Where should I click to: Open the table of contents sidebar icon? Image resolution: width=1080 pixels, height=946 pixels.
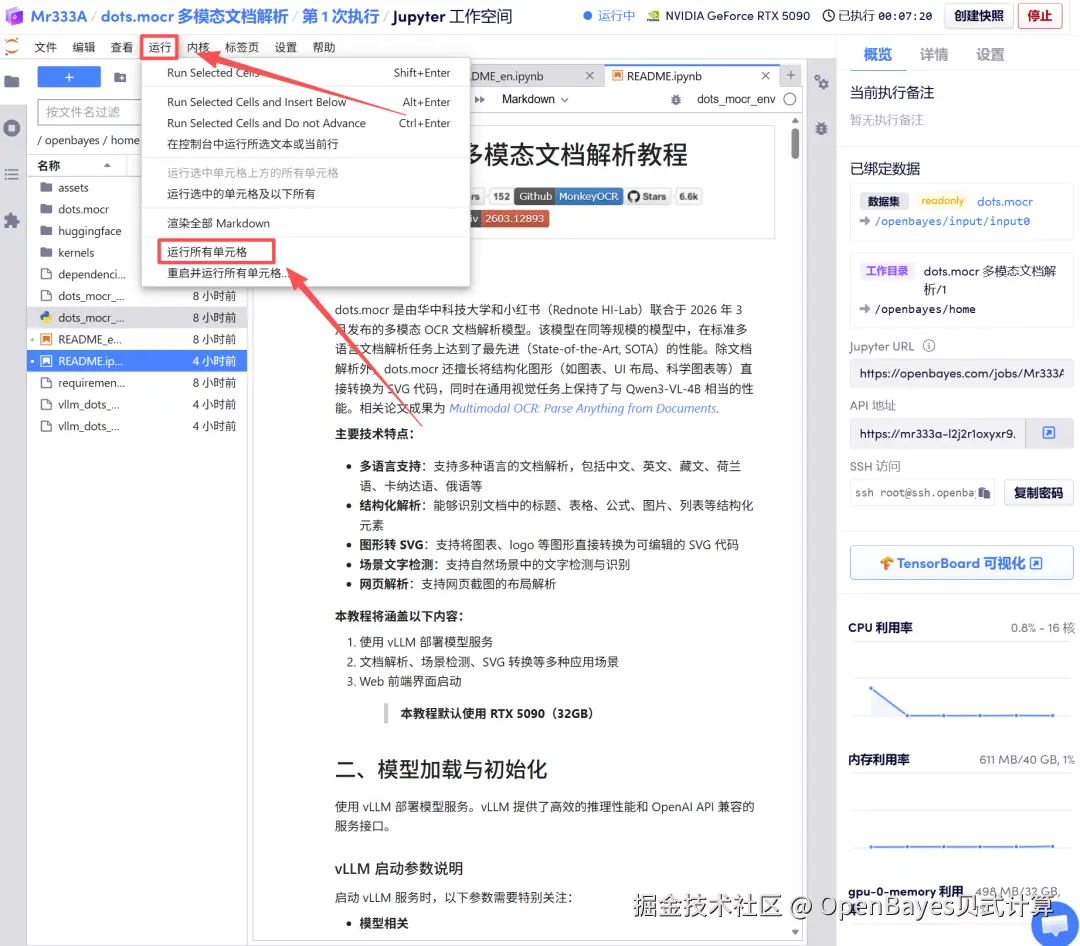[12, 174]
